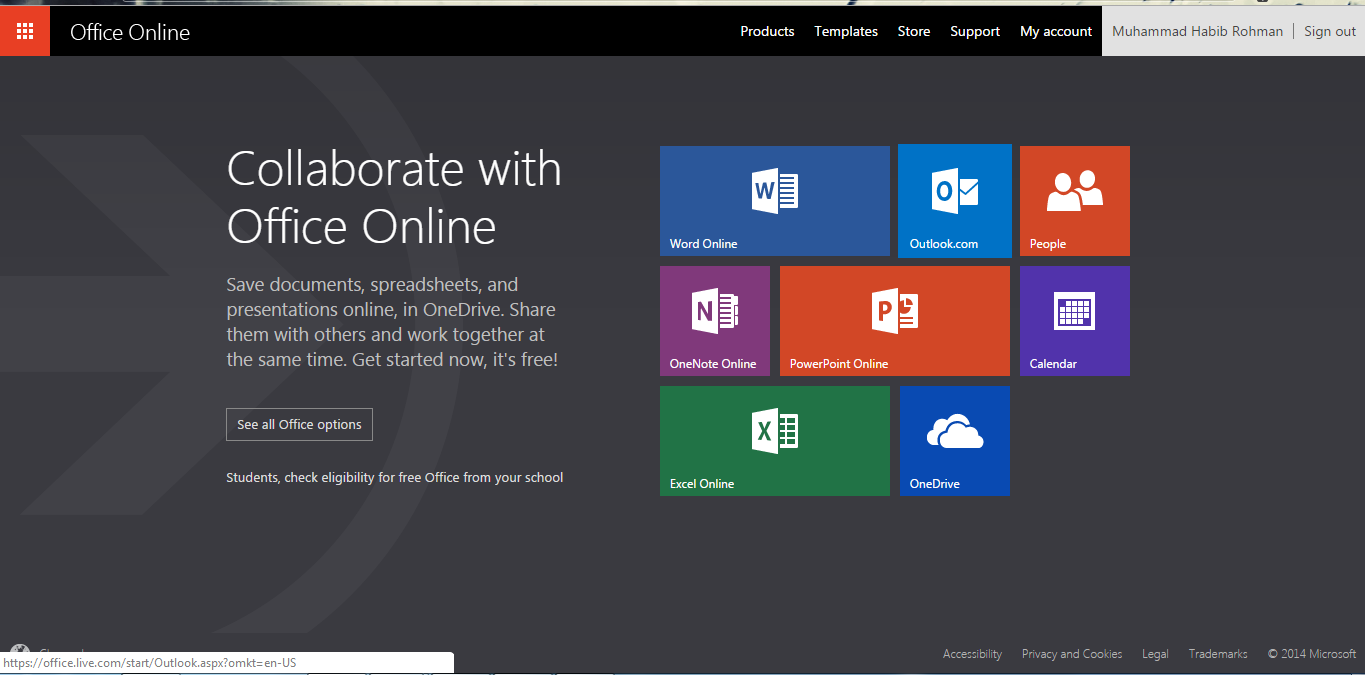Screen dimensions: 1365x675
Task: Click the Muhammad Habib Rohman account name
Action: [1197, 31]
